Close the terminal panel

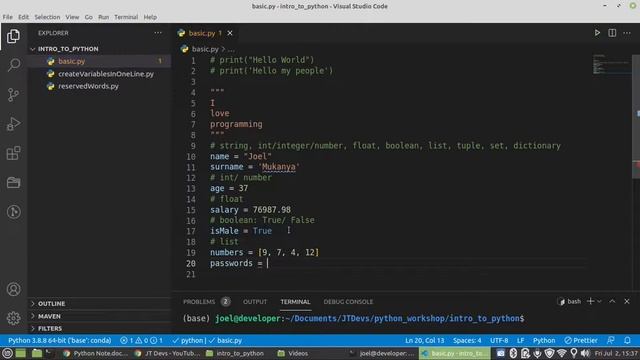click(627, 301)
